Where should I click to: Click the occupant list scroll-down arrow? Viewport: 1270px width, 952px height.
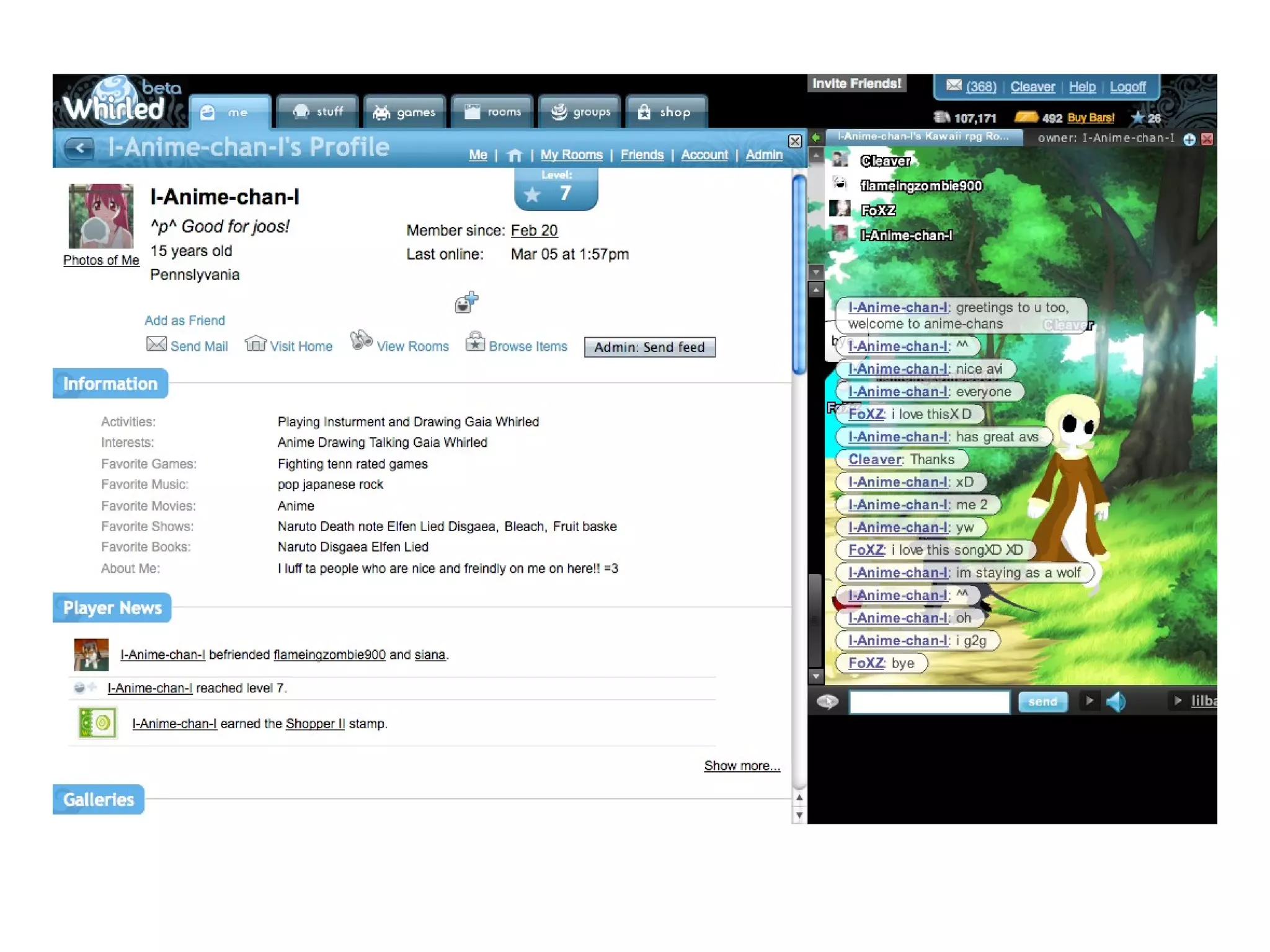[816, 272]
